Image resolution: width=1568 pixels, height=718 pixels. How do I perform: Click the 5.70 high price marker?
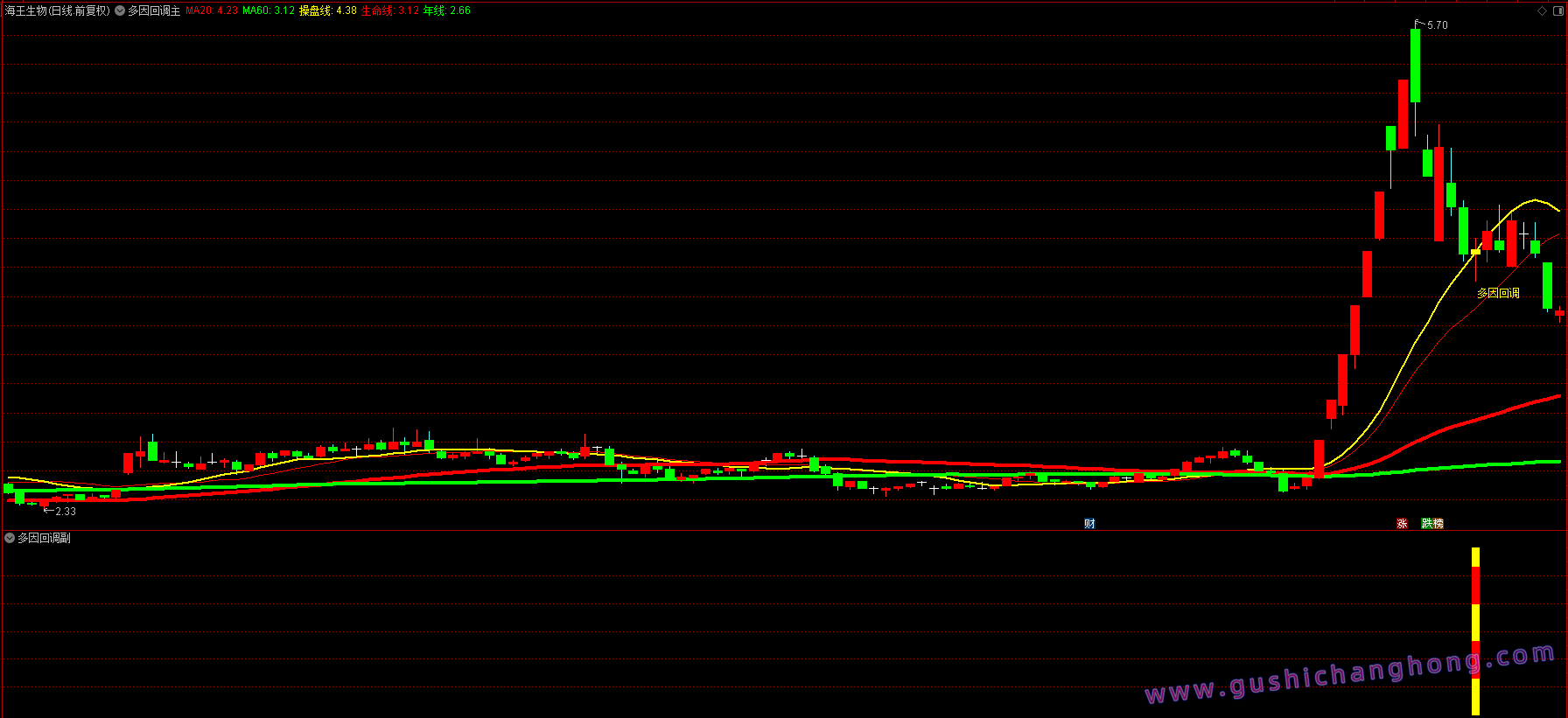pyautogui.click(x=1437, y=25)
